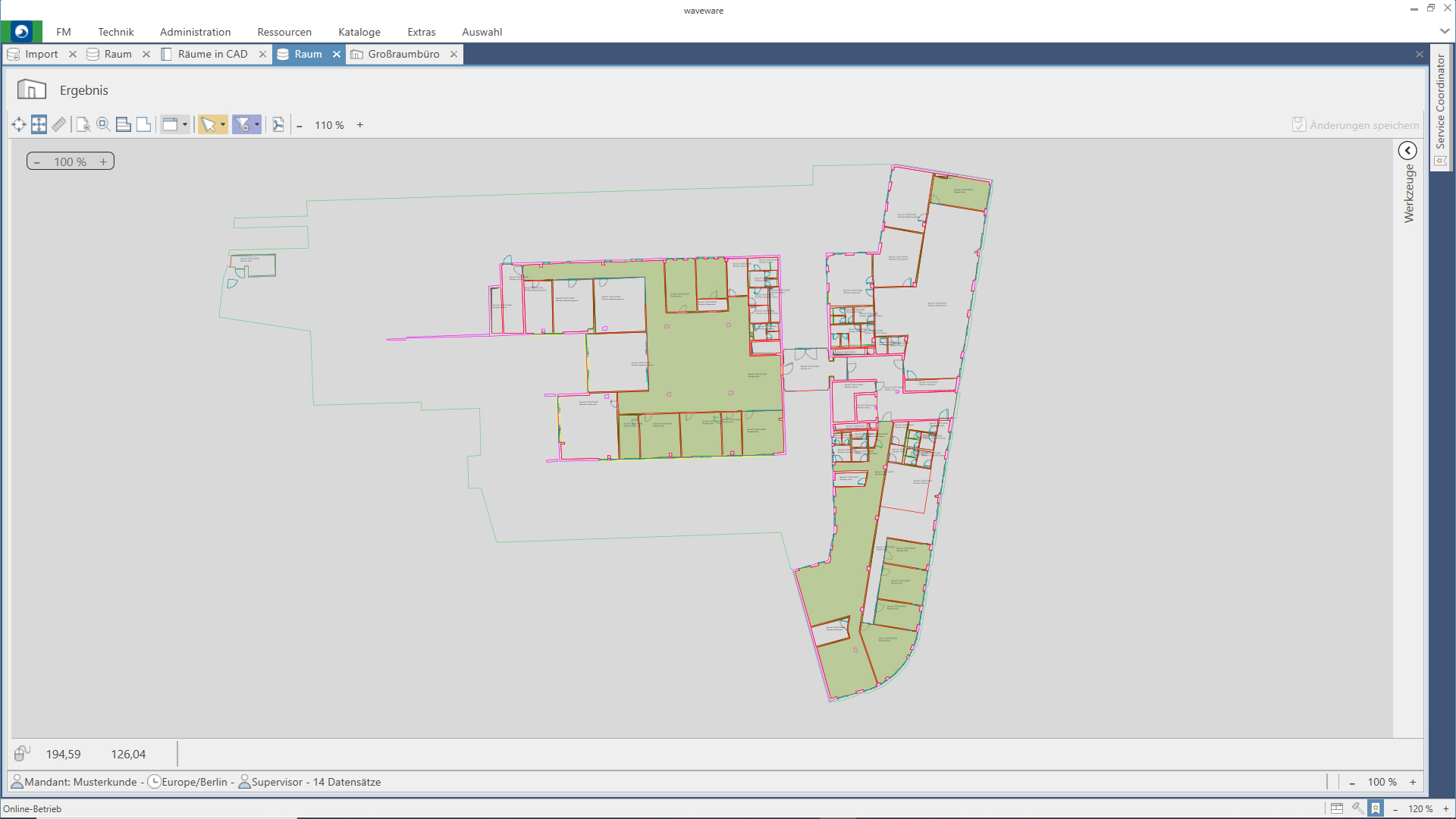Export drawing to PDF icon
The height and width of the screenshot is (819, 1456).
(x=278, y=125)
